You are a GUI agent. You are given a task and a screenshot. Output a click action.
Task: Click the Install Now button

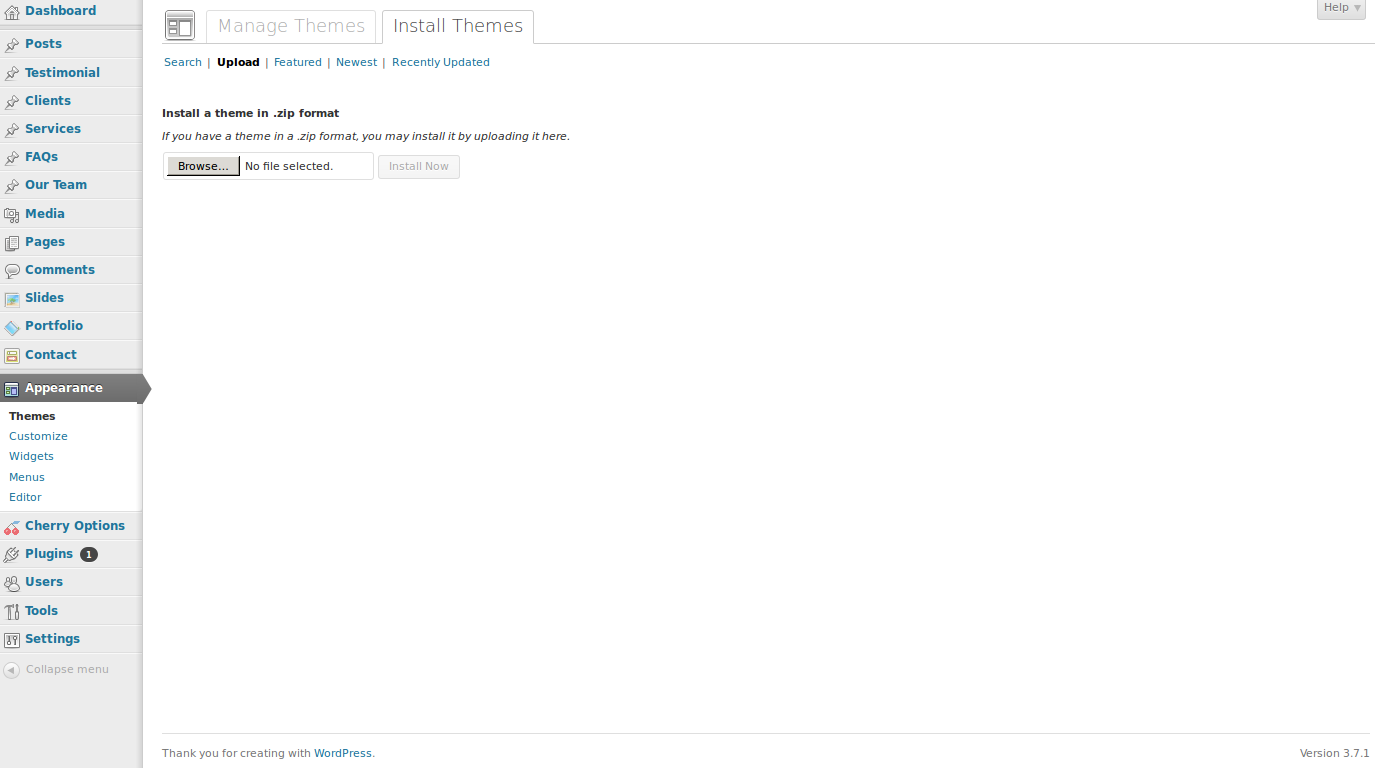click(x=419, y=166)
